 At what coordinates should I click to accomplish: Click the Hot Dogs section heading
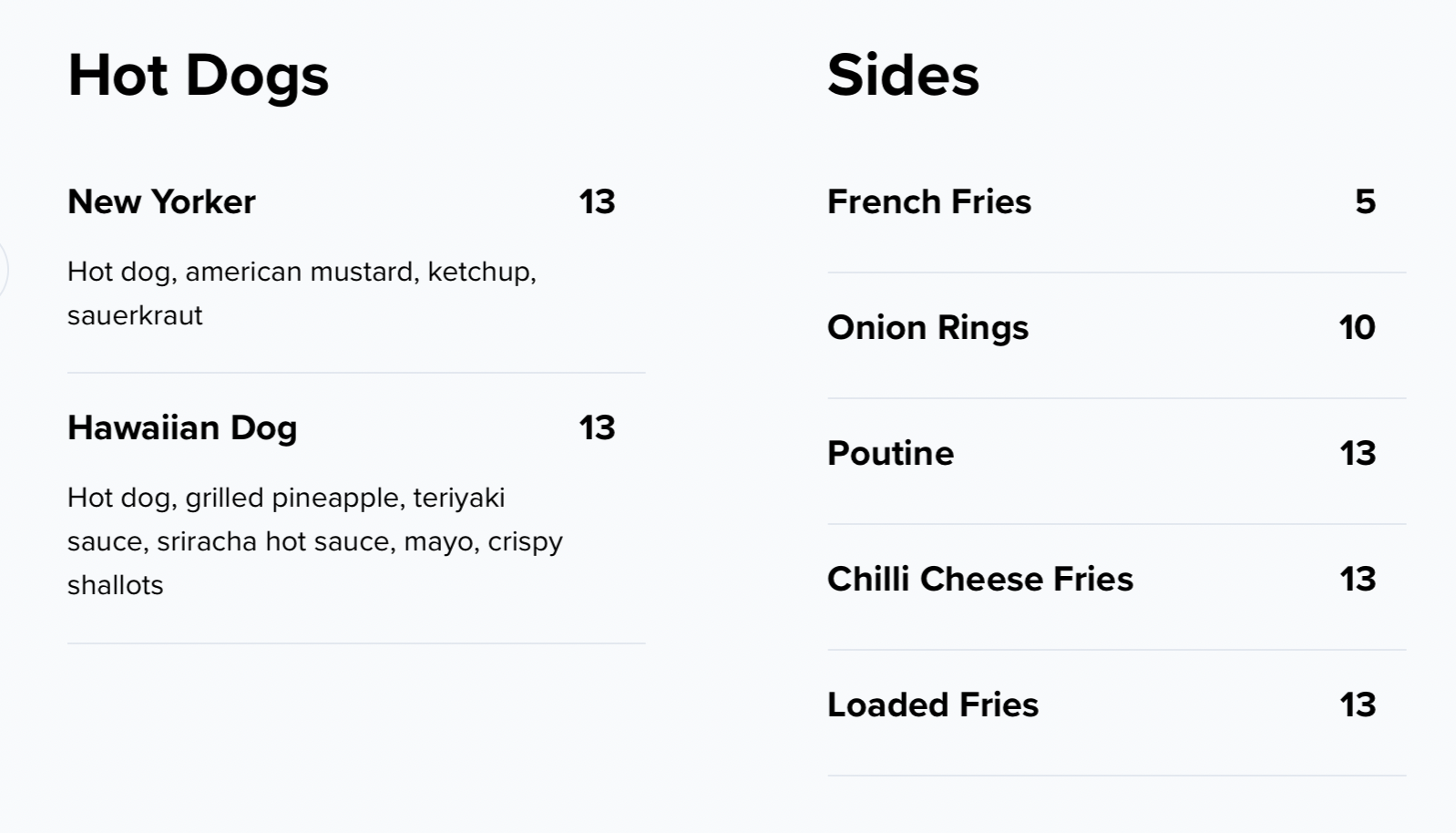[x=198, y=75]
